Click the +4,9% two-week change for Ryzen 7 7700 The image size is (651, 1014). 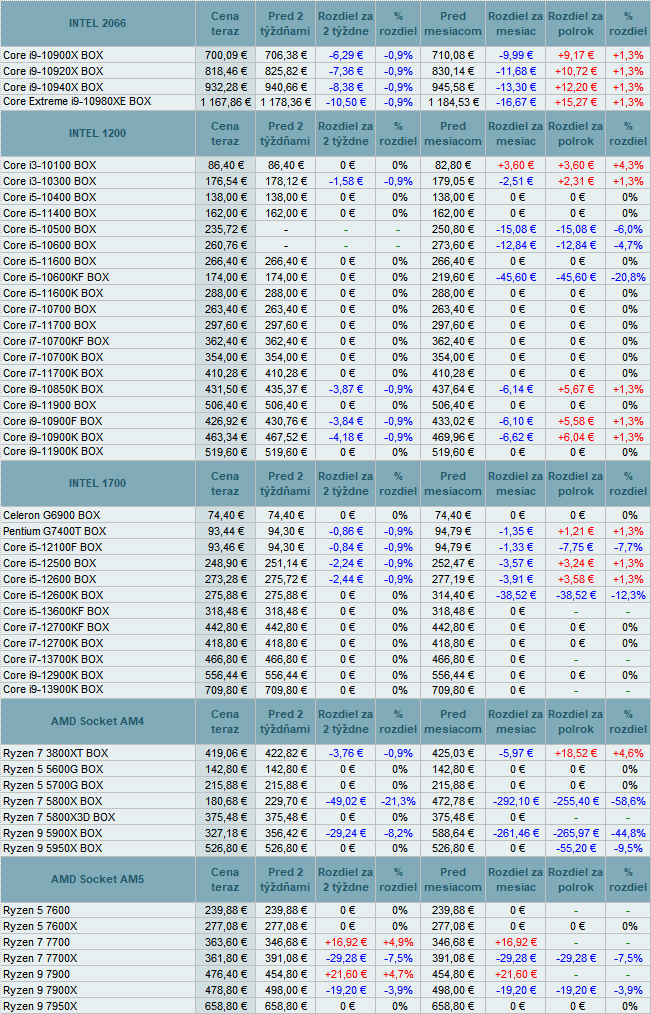tap(398, 942)
